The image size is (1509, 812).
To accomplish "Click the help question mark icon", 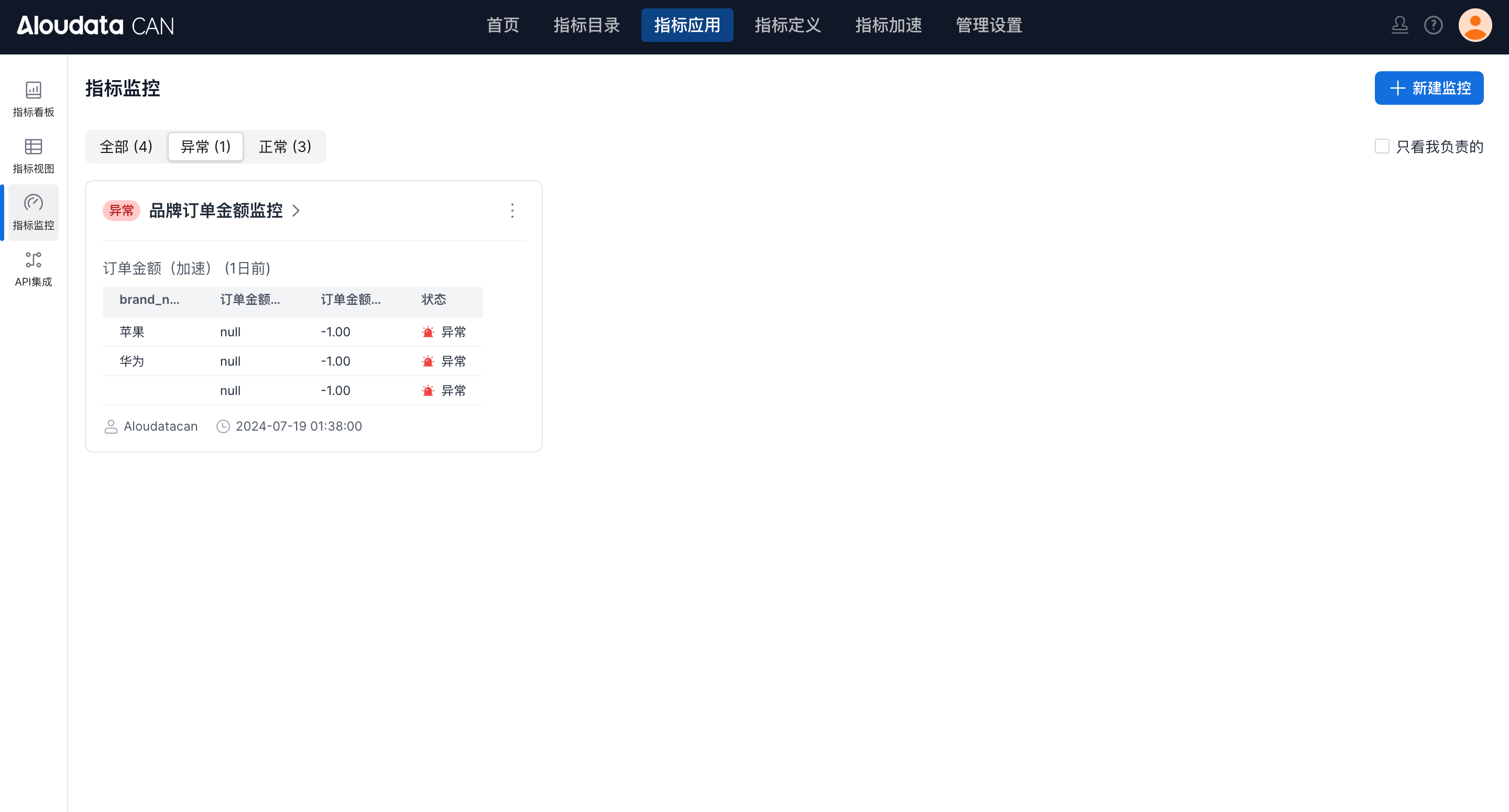I will tap(1433, 25).
